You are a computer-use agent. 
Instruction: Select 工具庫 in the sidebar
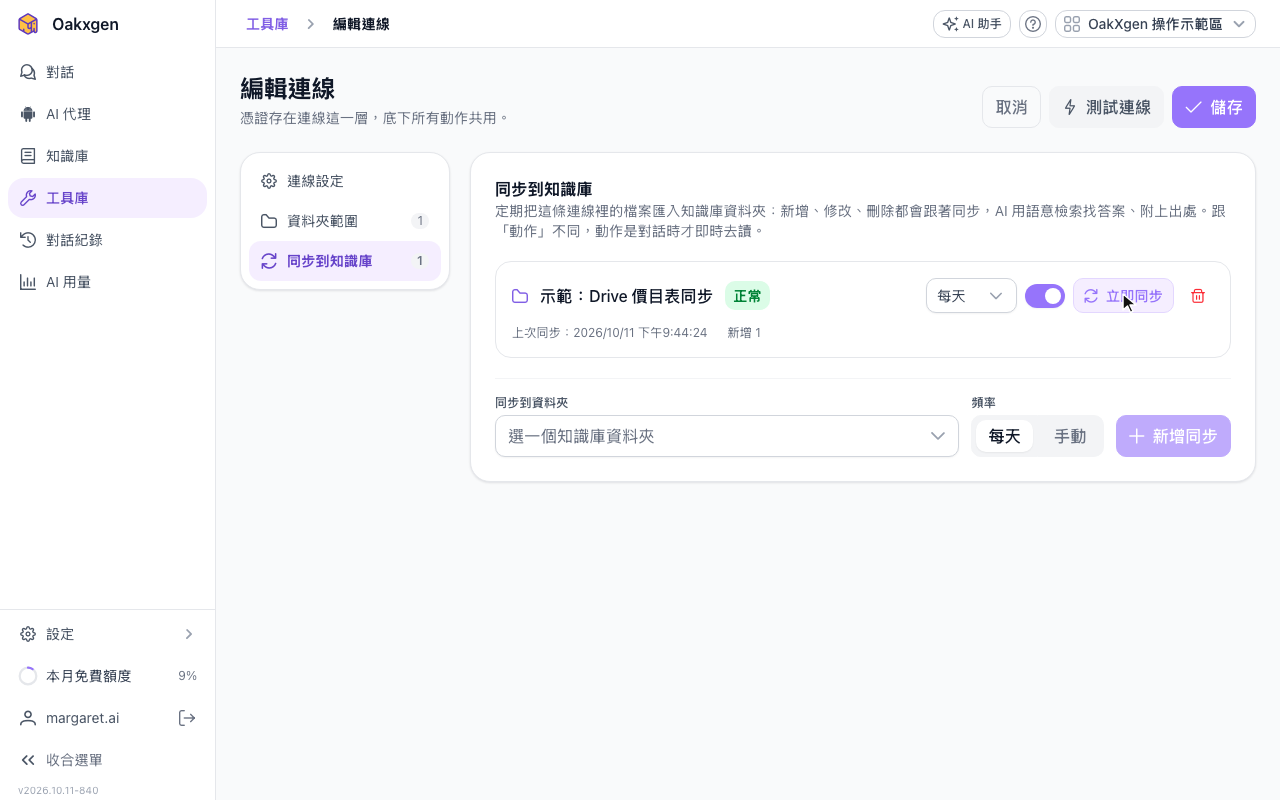pyautogui.click(x=107, y=198)
